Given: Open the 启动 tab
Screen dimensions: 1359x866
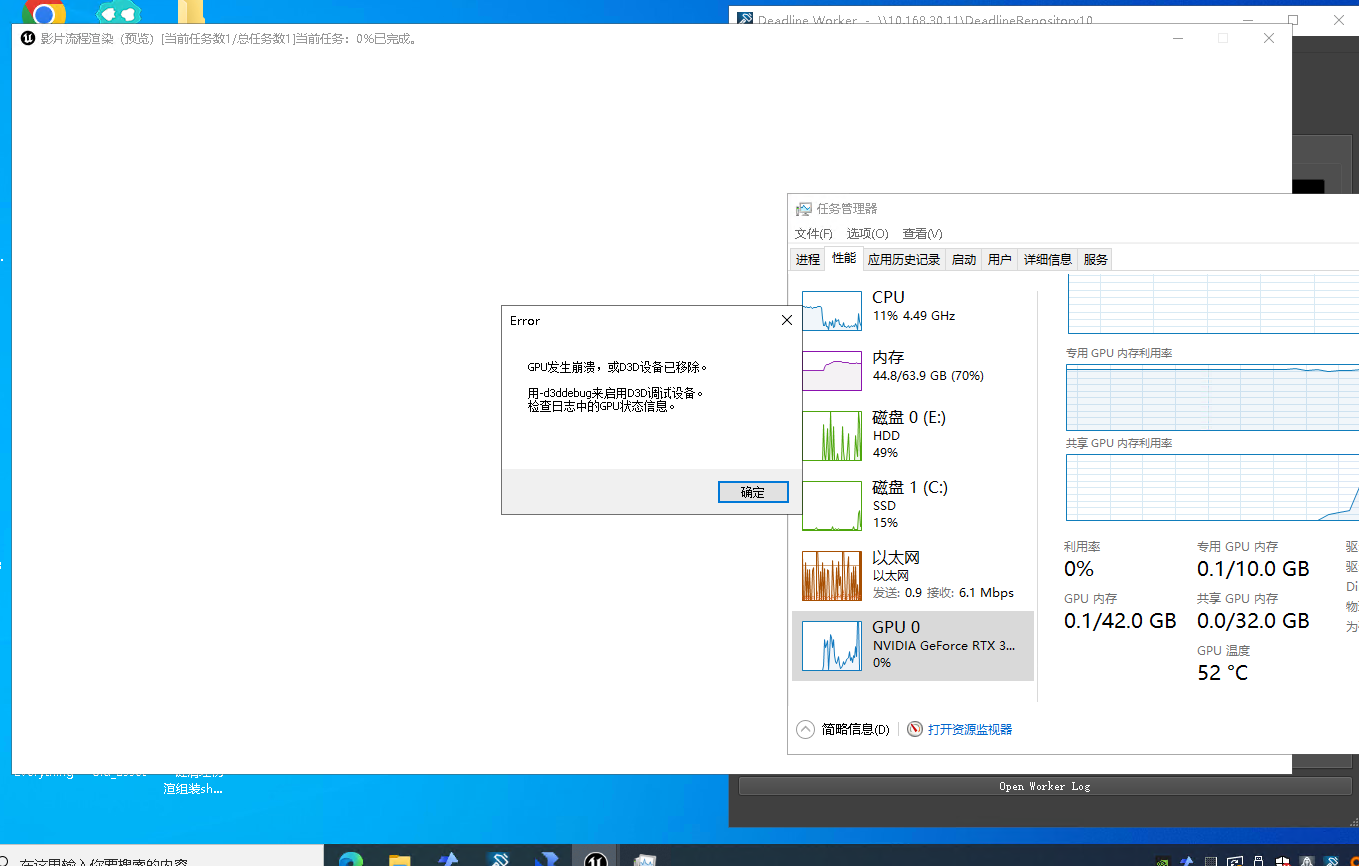Looking at the screenshot, I should [964, 259].
